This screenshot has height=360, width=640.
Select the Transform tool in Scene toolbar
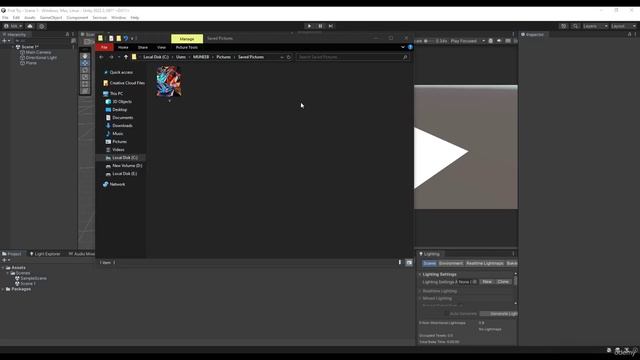(x=85, y=91)
